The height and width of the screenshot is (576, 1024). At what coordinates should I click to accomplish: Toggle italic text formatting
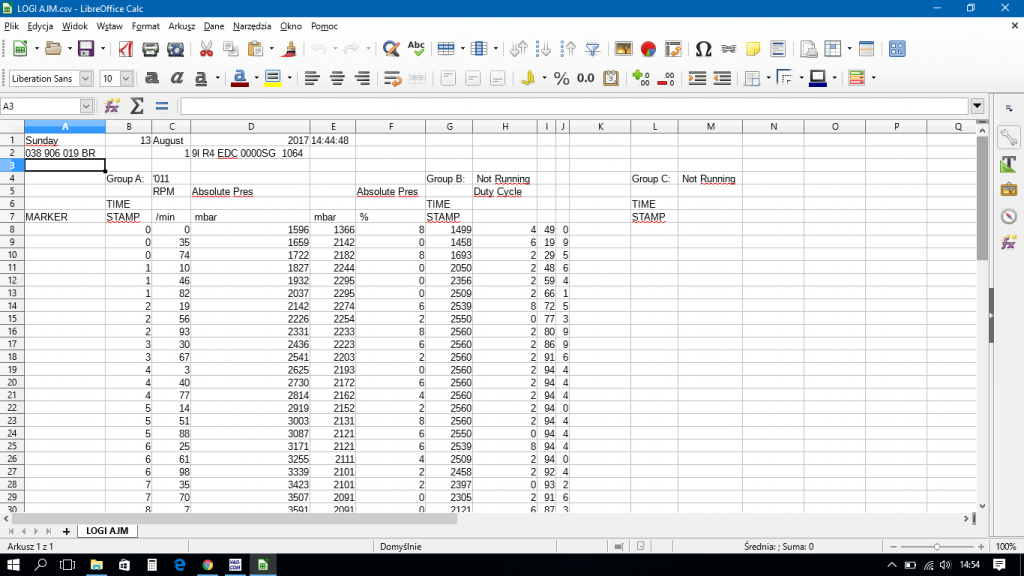pos(176,78)
